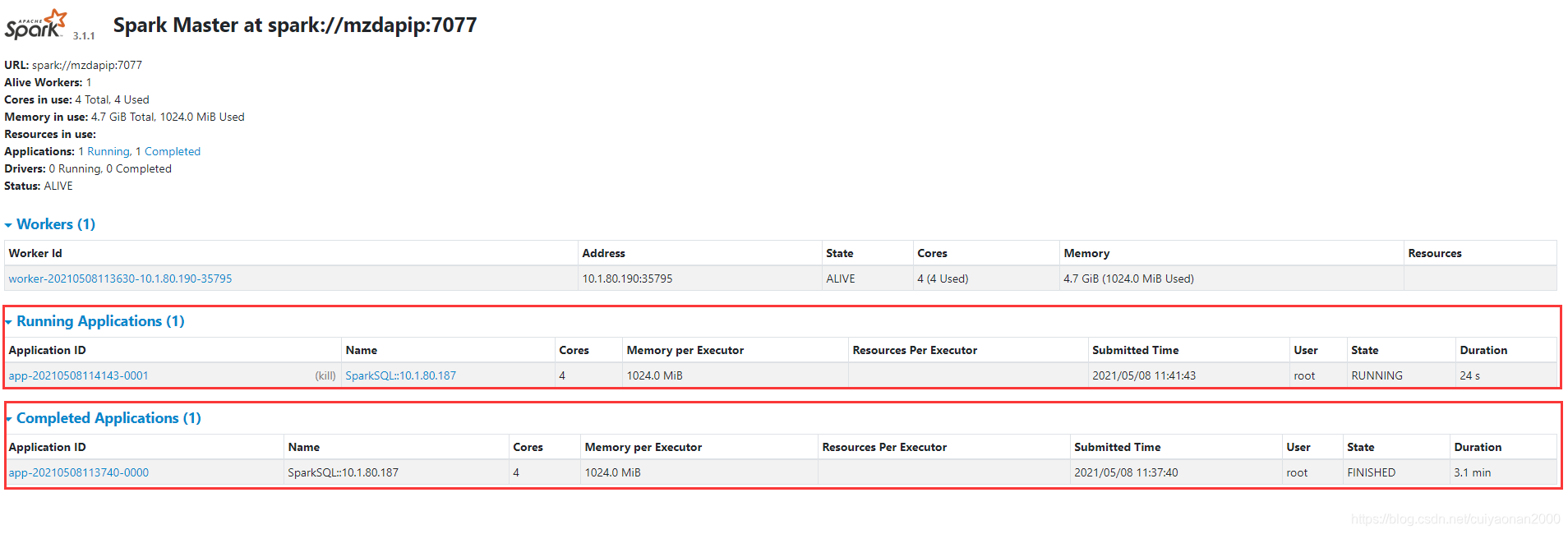Collapse the Completed Applications (1) section

click(103, 418)
